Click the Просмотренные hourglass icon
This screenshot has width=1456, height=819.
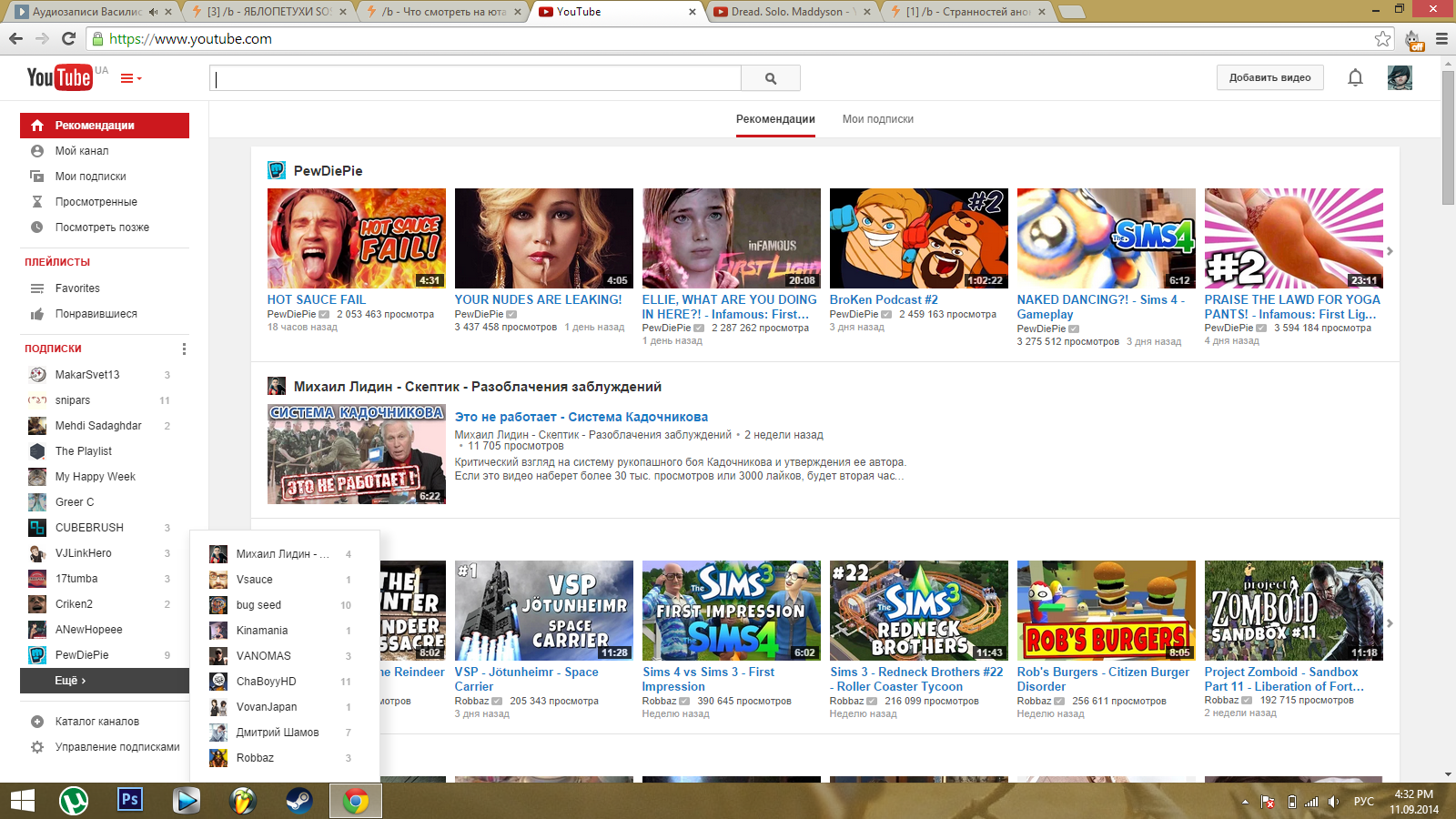coord(37,202)
